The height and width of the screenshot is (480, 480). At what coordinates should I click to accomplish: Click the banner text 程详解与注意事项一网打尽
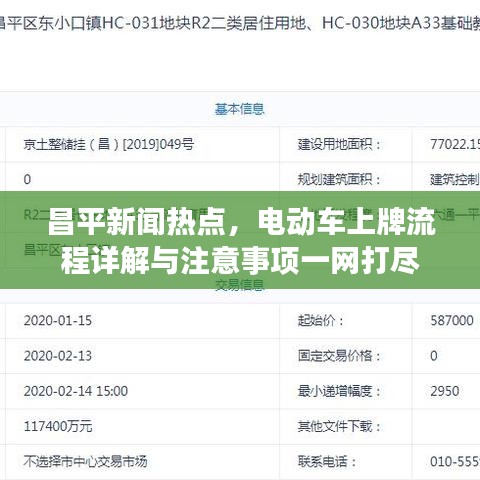tap(240, 261)
